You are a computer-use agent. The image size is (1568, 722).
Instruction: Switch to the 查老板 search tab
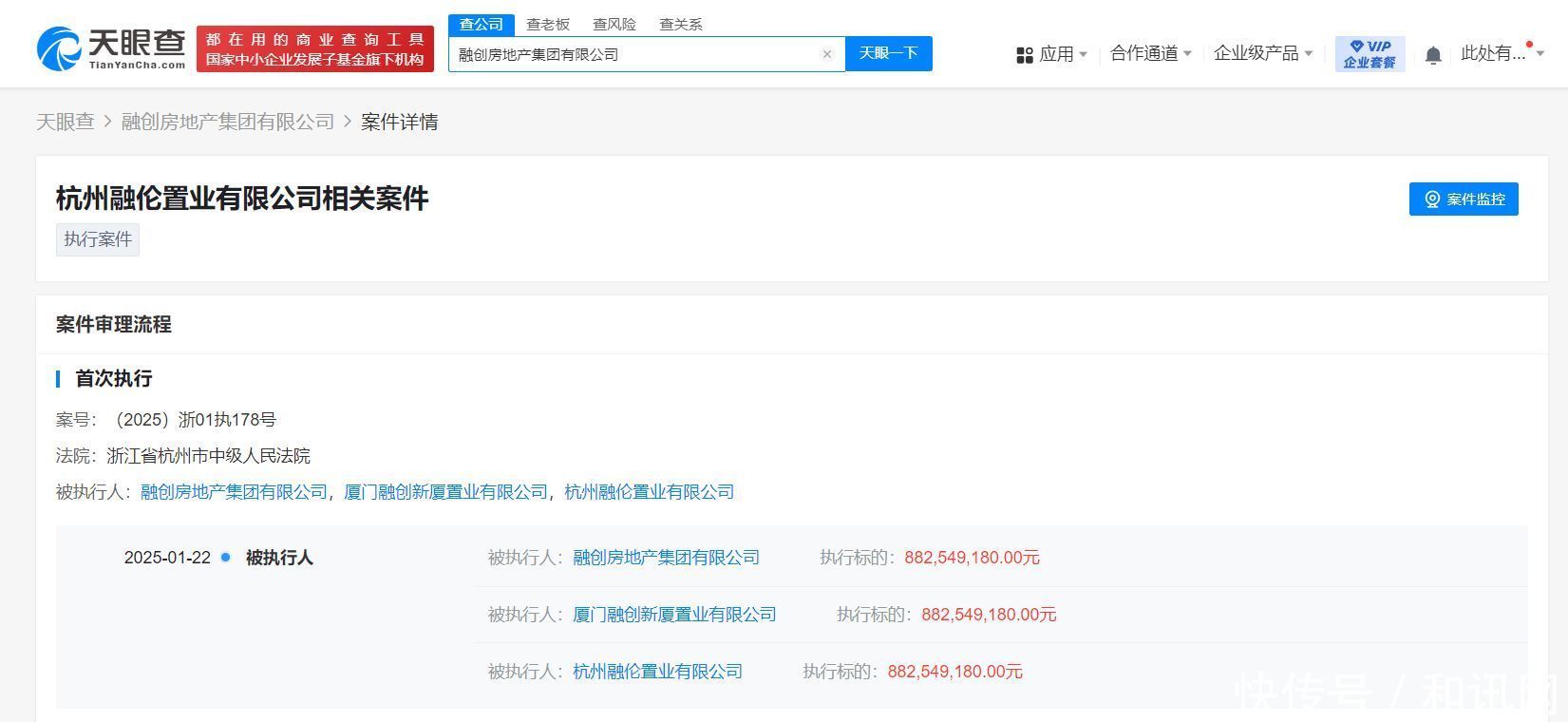(x=548, y=24)
